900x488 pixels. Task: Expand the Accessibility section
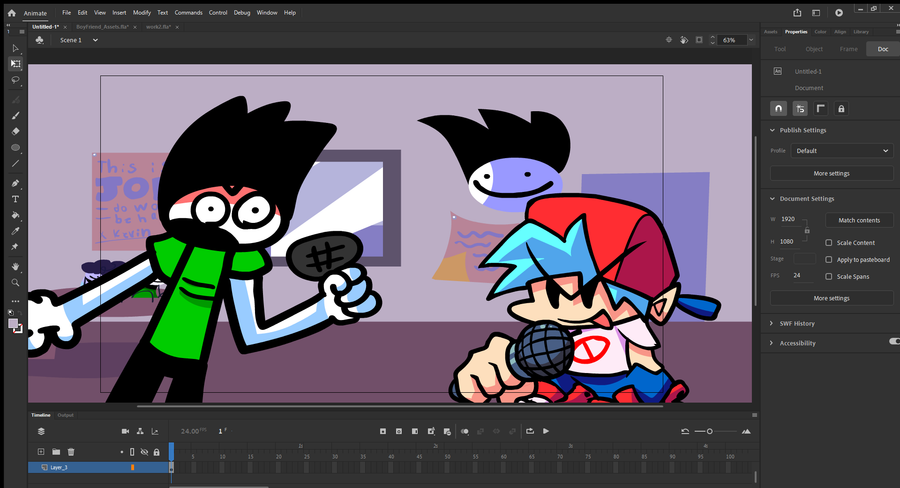click(x=771, y=343)
